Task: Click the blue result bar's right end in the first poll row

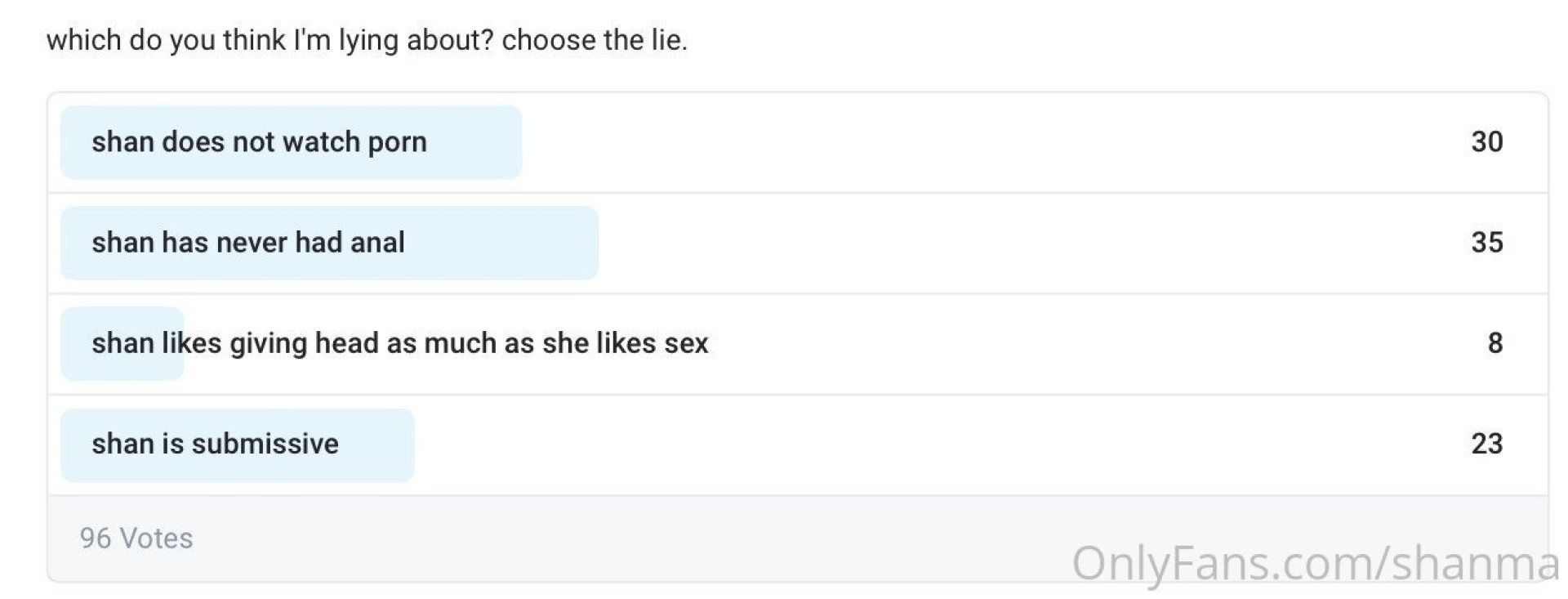Action: [x=510, y=142]
